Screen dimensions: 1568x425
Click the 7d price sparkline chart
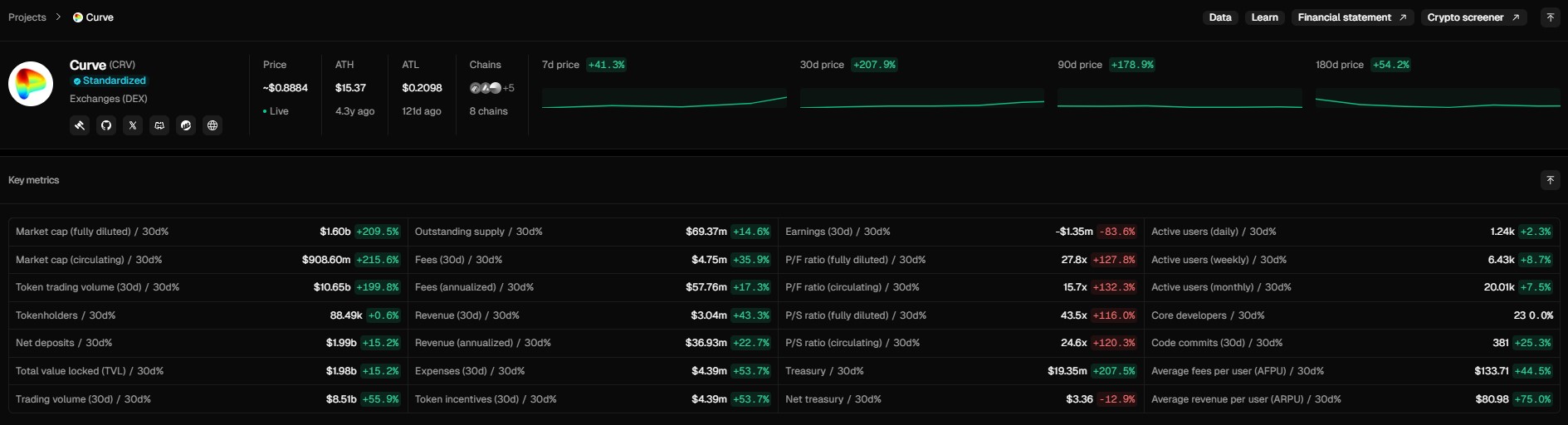664,100
